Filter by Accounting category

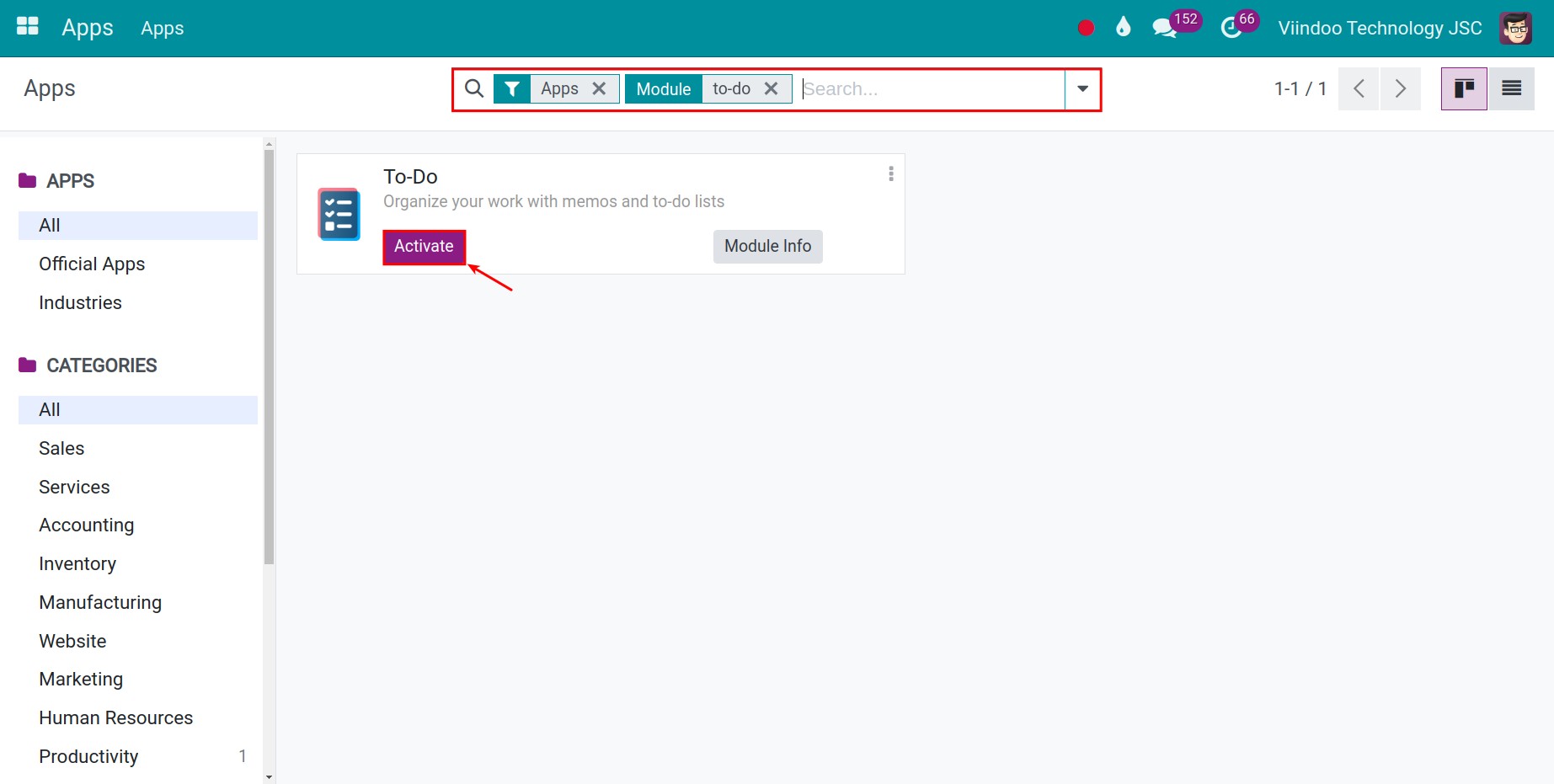point(138,525)
